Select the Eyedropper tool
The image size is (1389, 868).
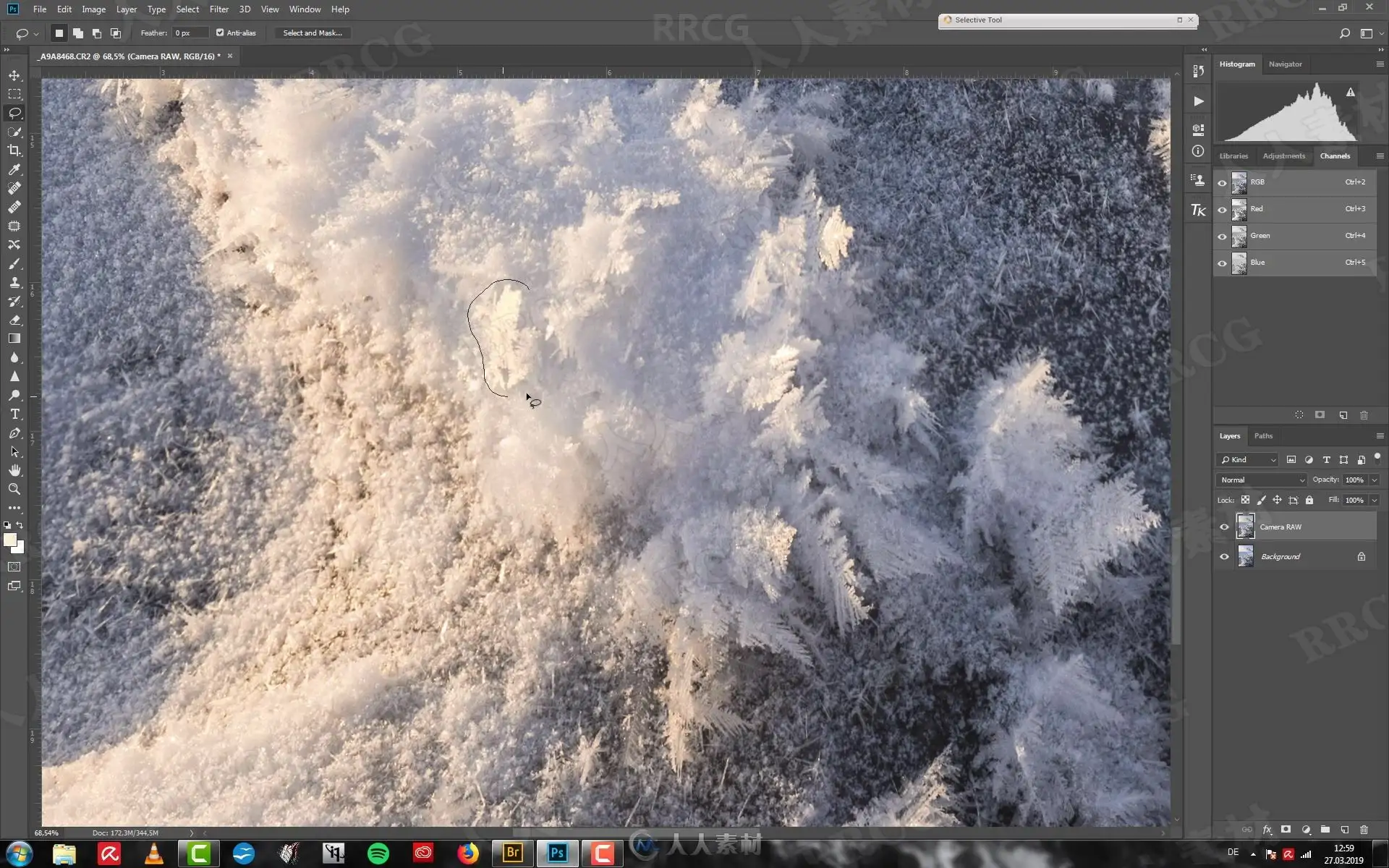pos(14,169)
